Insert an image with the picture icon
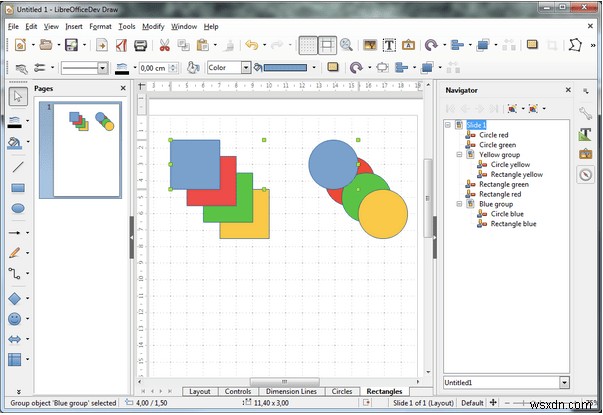 click(370, 45)
